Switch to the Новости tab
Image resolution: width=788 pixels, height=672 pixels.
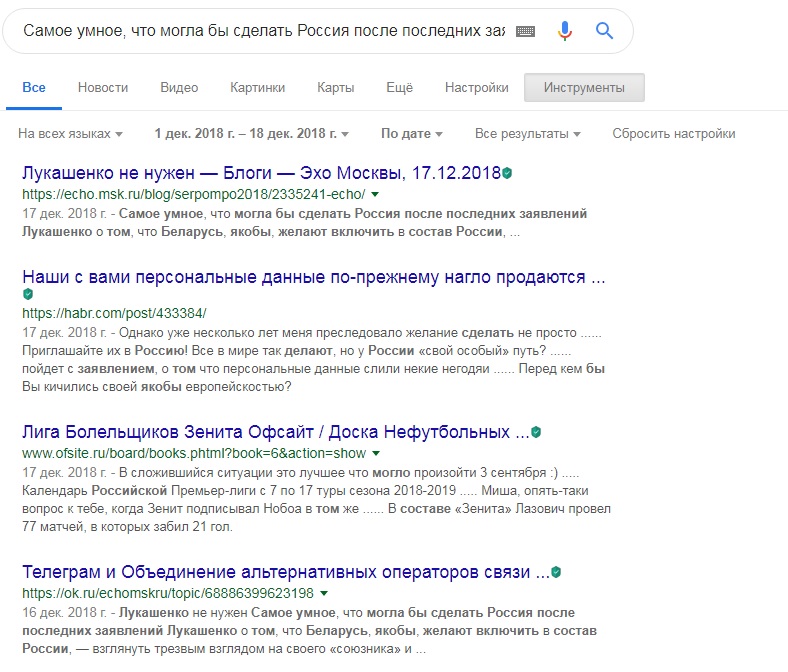pyautogui.click(x=103, y=87)
